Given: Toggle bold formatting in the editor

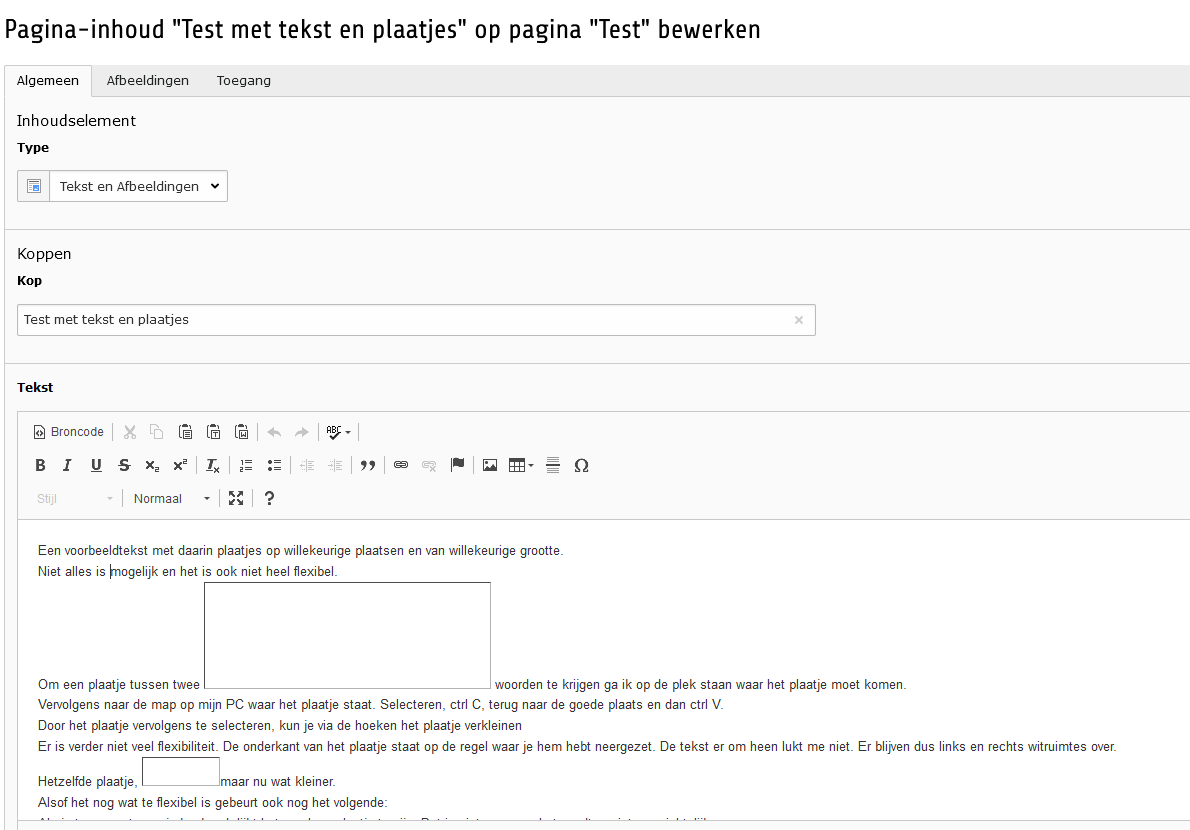Looking at the screenshot, I should (x=40, y=465).
